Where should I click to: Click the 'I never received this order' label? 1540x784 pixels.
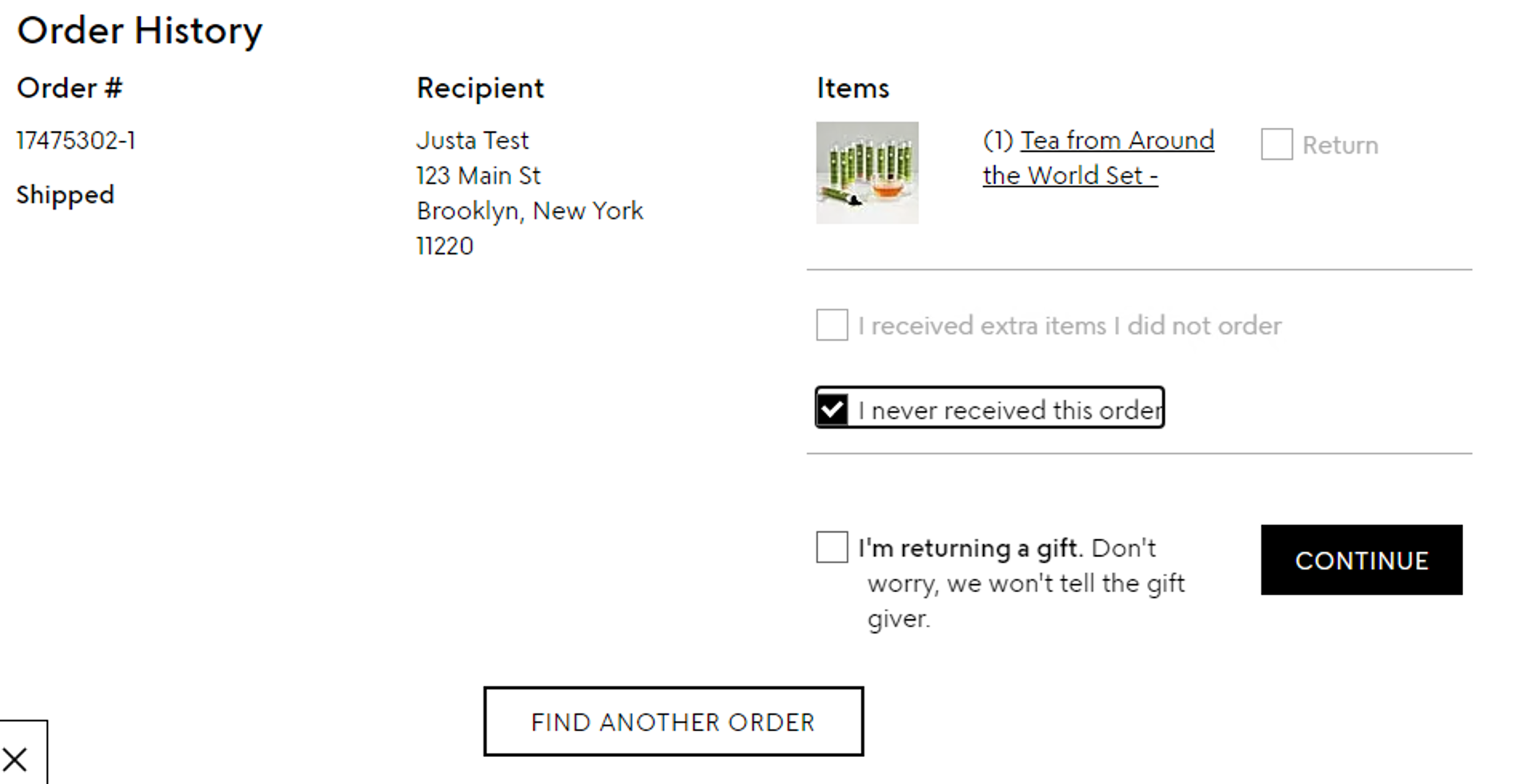point(1009,410)
